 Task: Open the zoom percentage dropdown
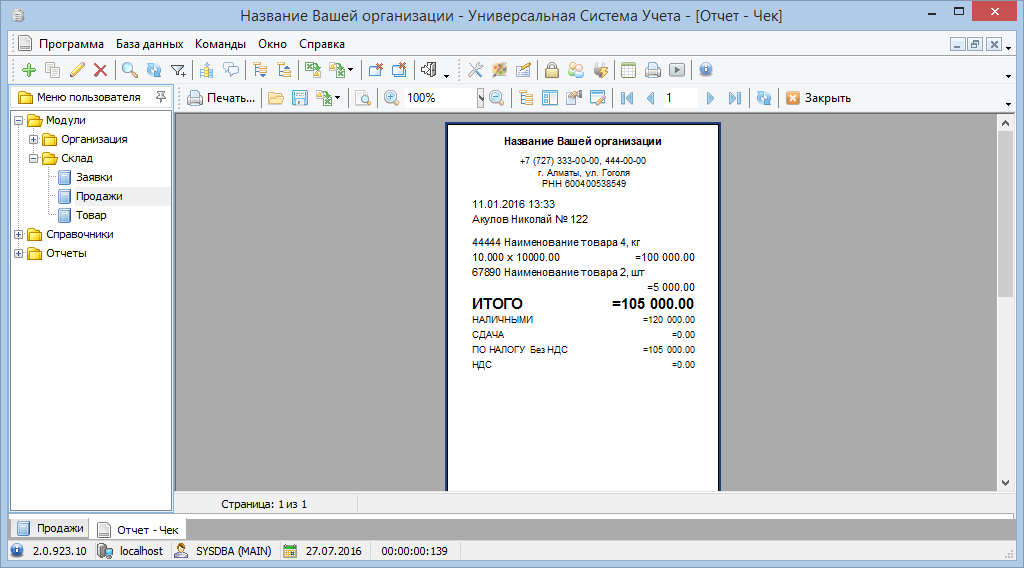(480, 98)
